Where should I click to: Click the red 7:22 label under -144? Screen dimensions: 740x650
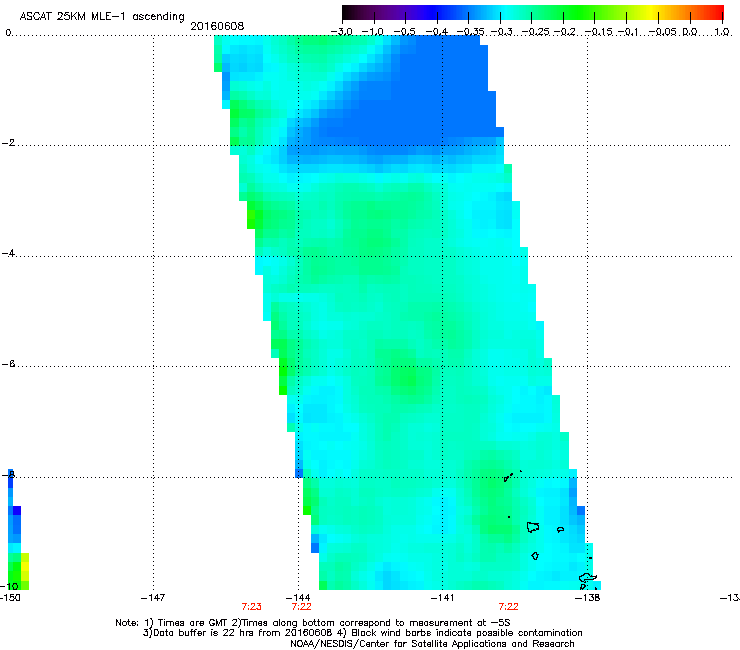click(302, 607)
